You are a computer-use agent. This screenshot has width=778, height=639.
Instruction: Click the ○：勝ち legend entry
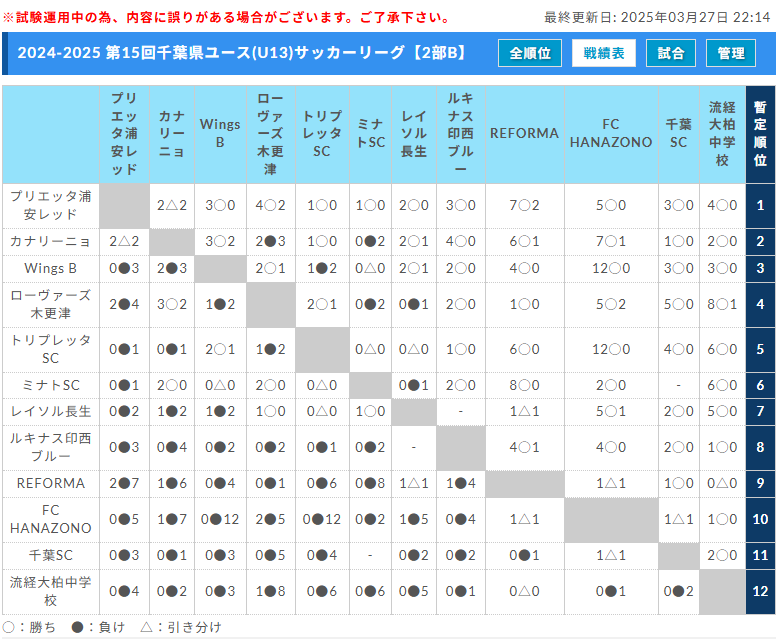(29, 628)
